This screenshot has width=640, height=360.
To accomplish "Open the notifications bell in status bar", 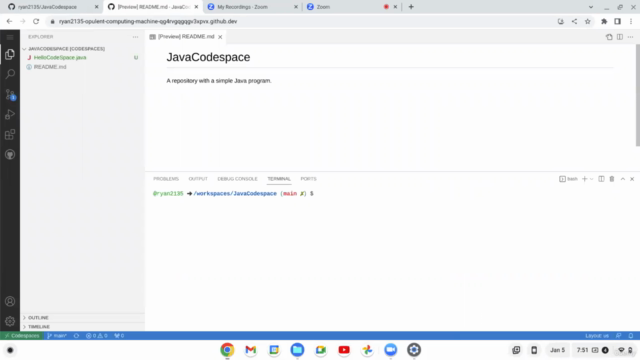I will (631, 336).
